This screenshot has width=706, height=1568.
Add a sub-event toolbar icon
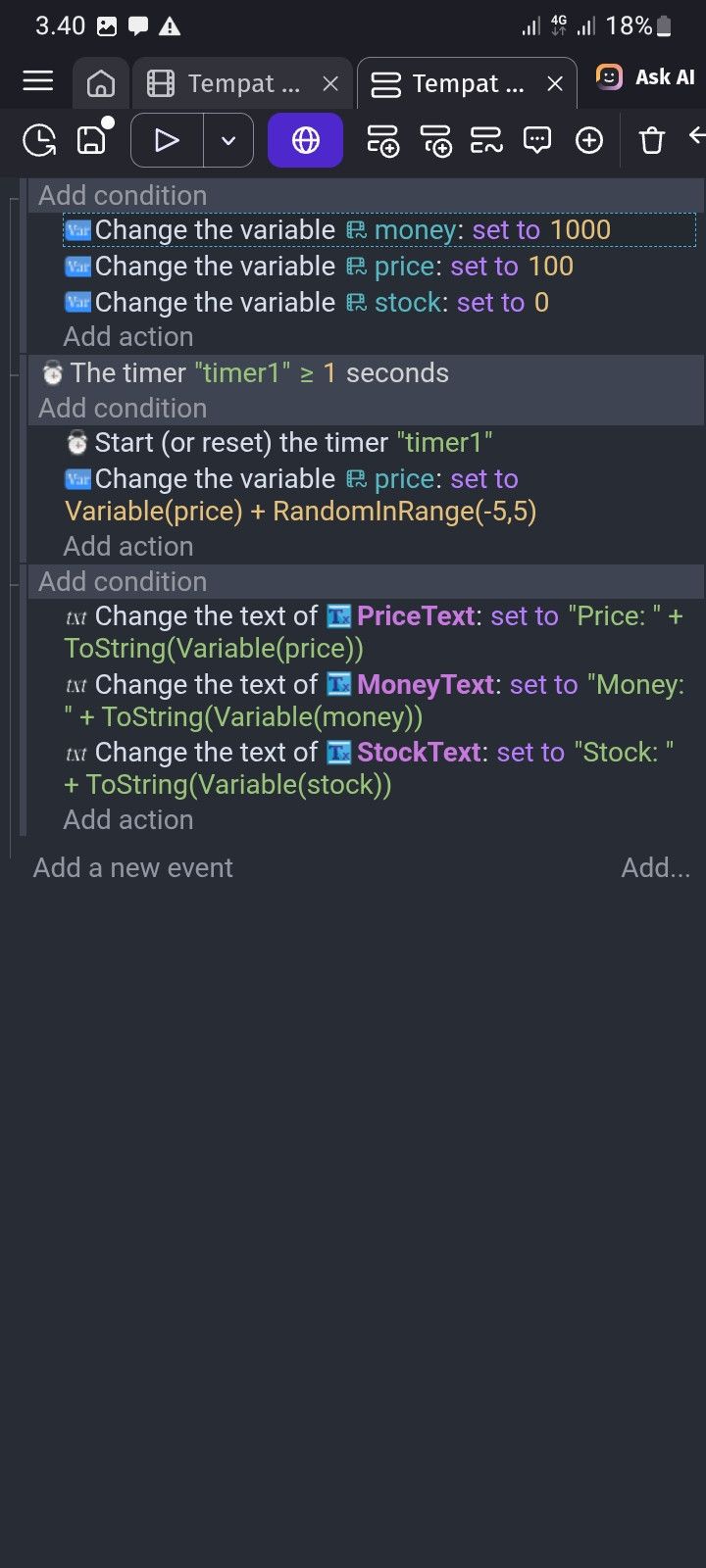[x=435, y=140]
